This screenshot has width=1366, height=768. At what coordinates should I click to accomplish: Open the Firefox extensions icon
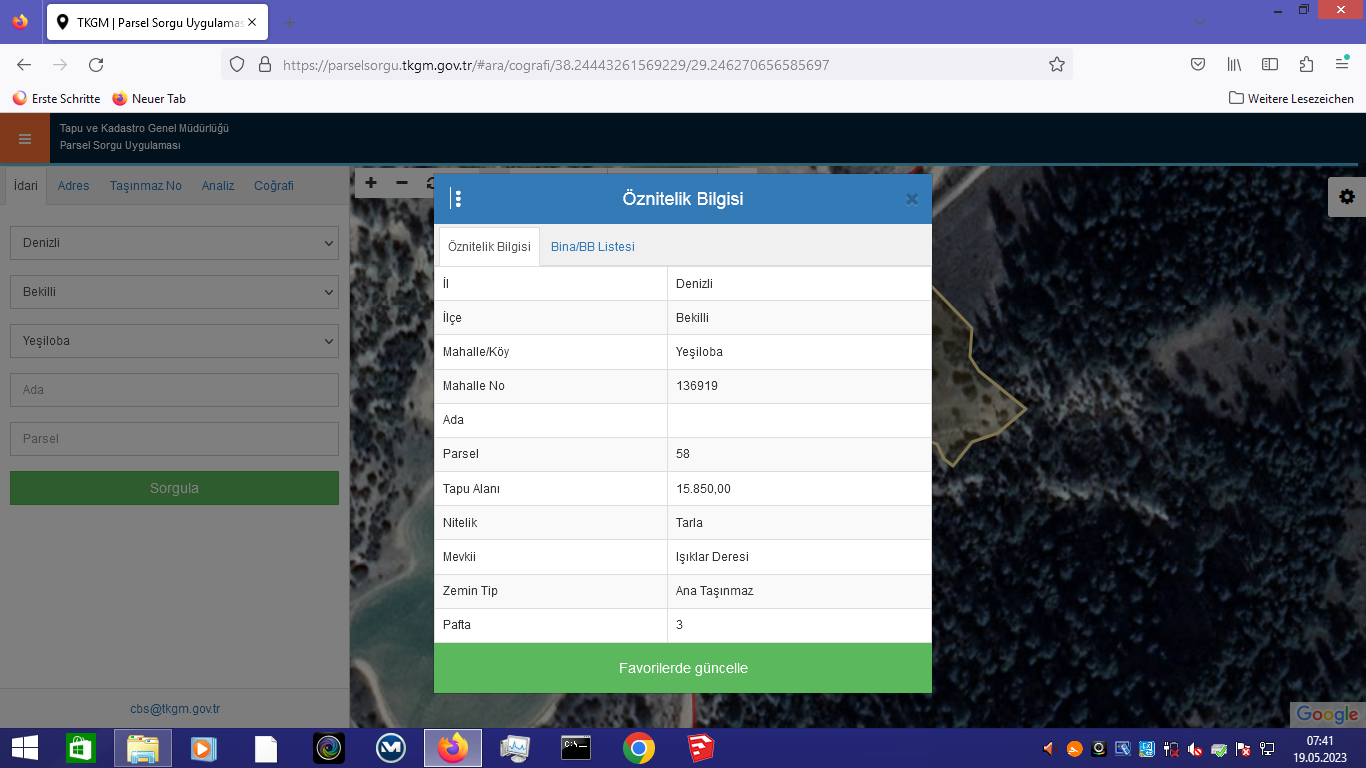point(1306,65)
